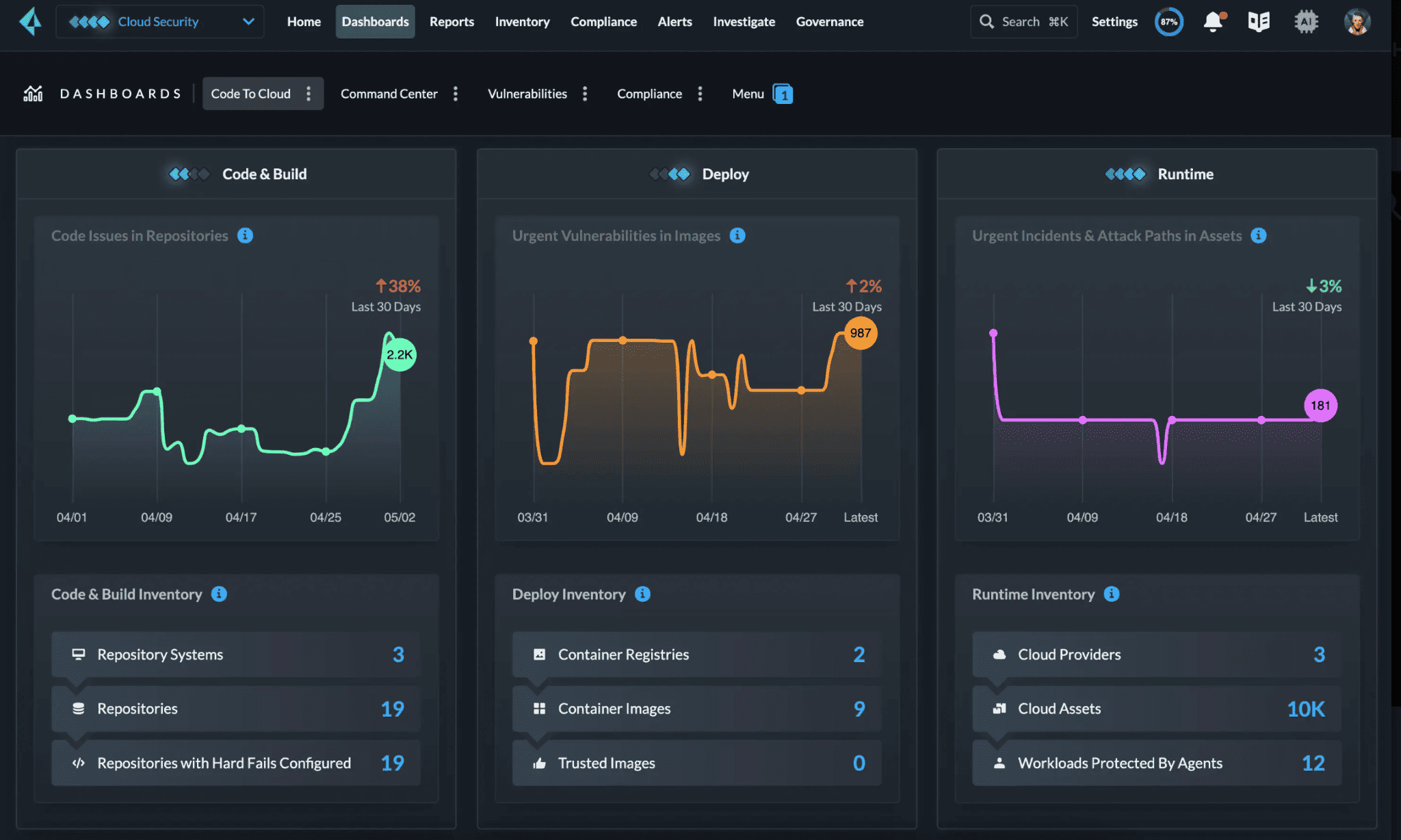1401x840 pixels.
Task: Click the Container Images grid icon
Action: click(539, 709)
